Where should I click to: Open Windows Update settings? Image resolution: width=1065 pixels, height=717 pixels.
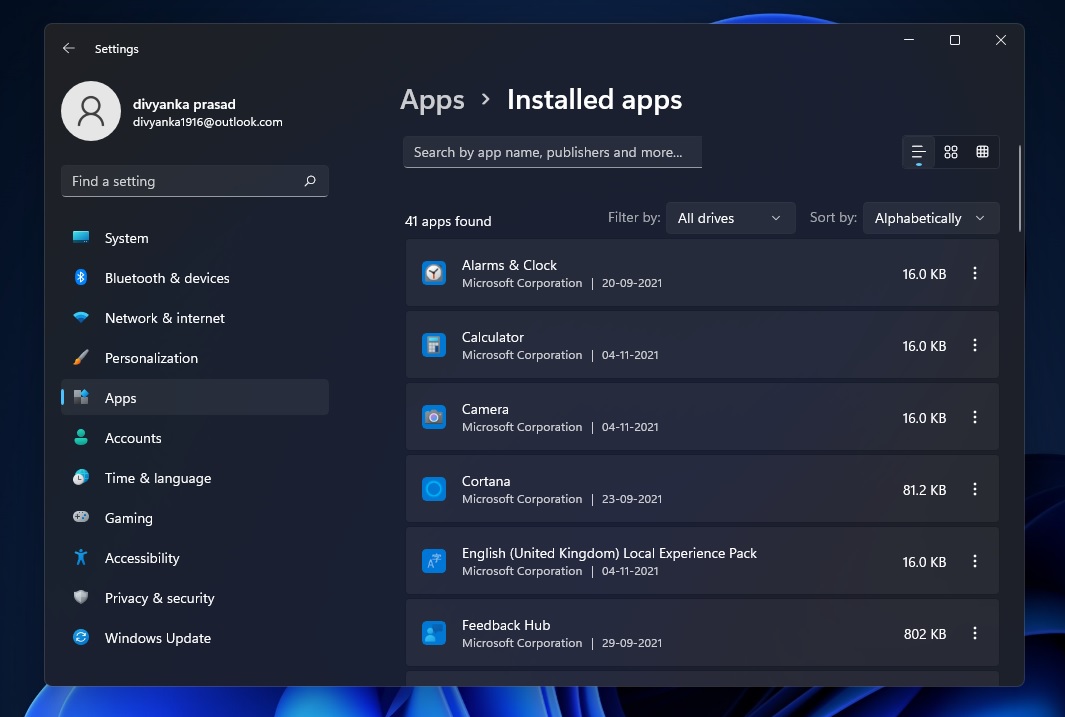[x=195, y=638]
